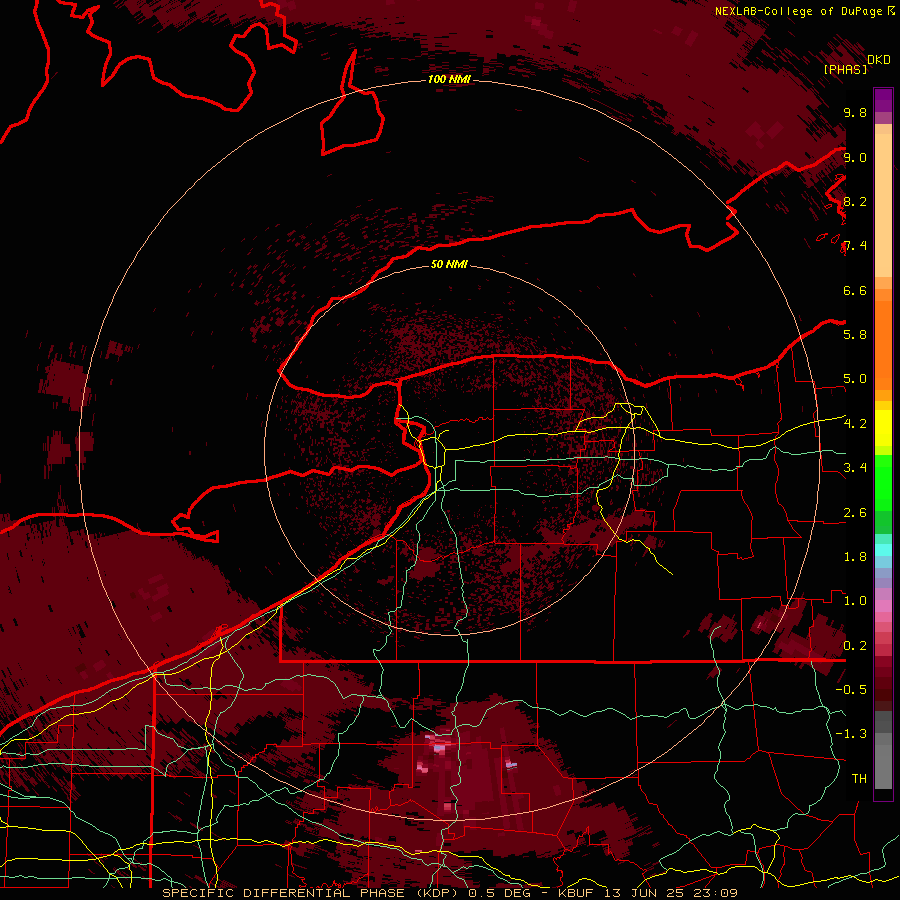The width and height of the screenshot is (900, 900).
Task: Click the 0.2 legend value
Action: (855, 646)
